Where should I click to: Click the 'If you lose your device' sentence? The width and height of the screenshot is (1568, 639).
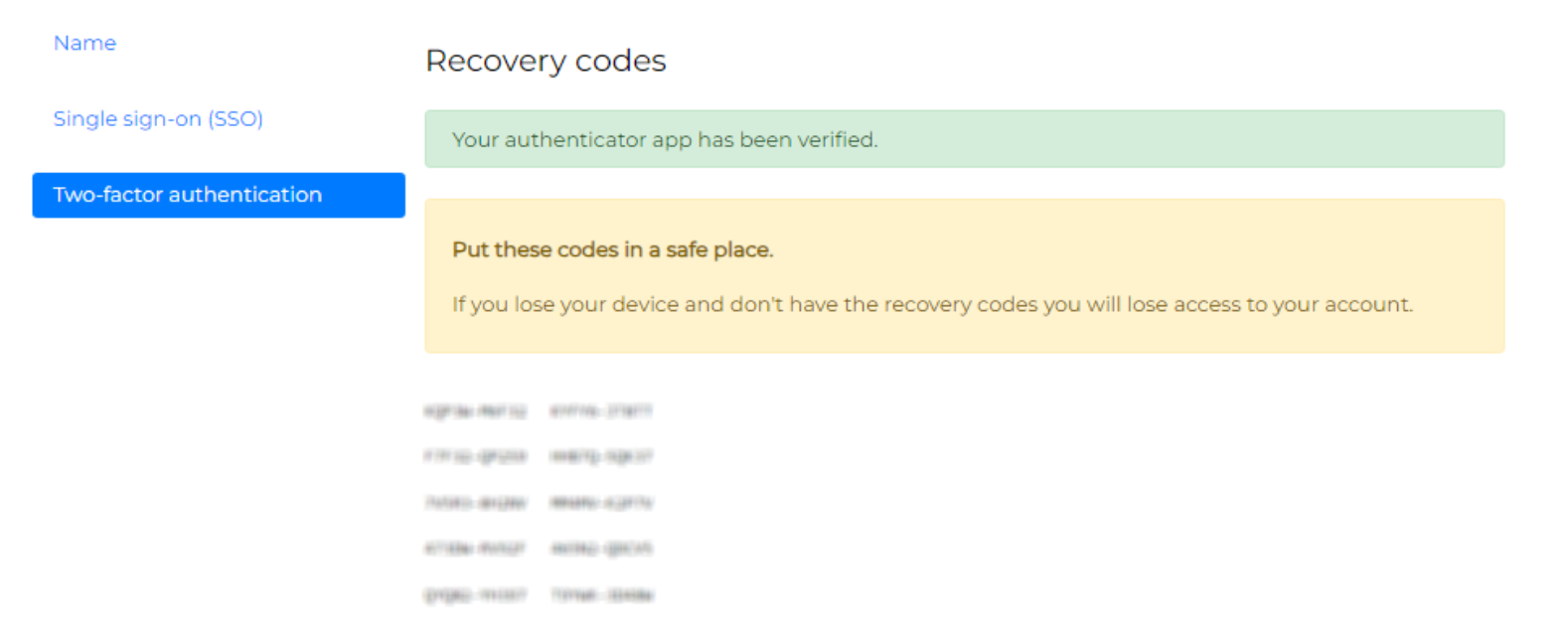coord(932,304)
